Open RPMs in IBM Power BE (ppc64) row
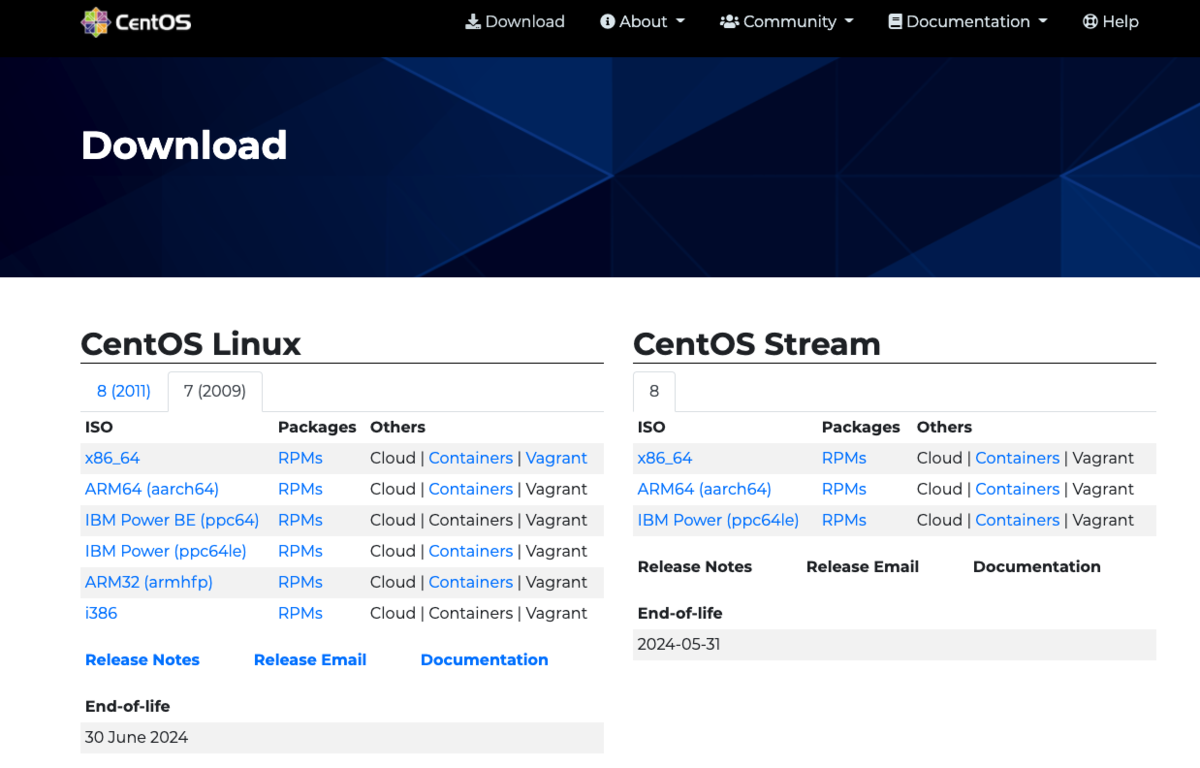The image size is (1200, 768). pyautogui.click(x=300, y=520)
